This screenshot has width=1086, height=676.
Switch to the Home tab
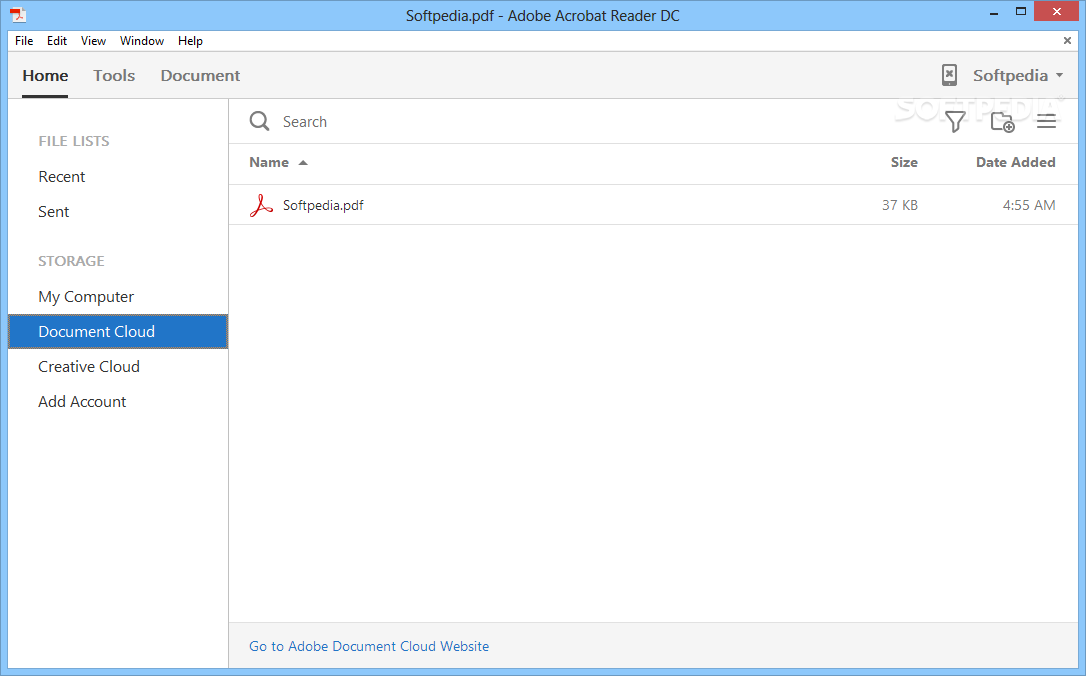pyautogui.click(x=45, y=75)
